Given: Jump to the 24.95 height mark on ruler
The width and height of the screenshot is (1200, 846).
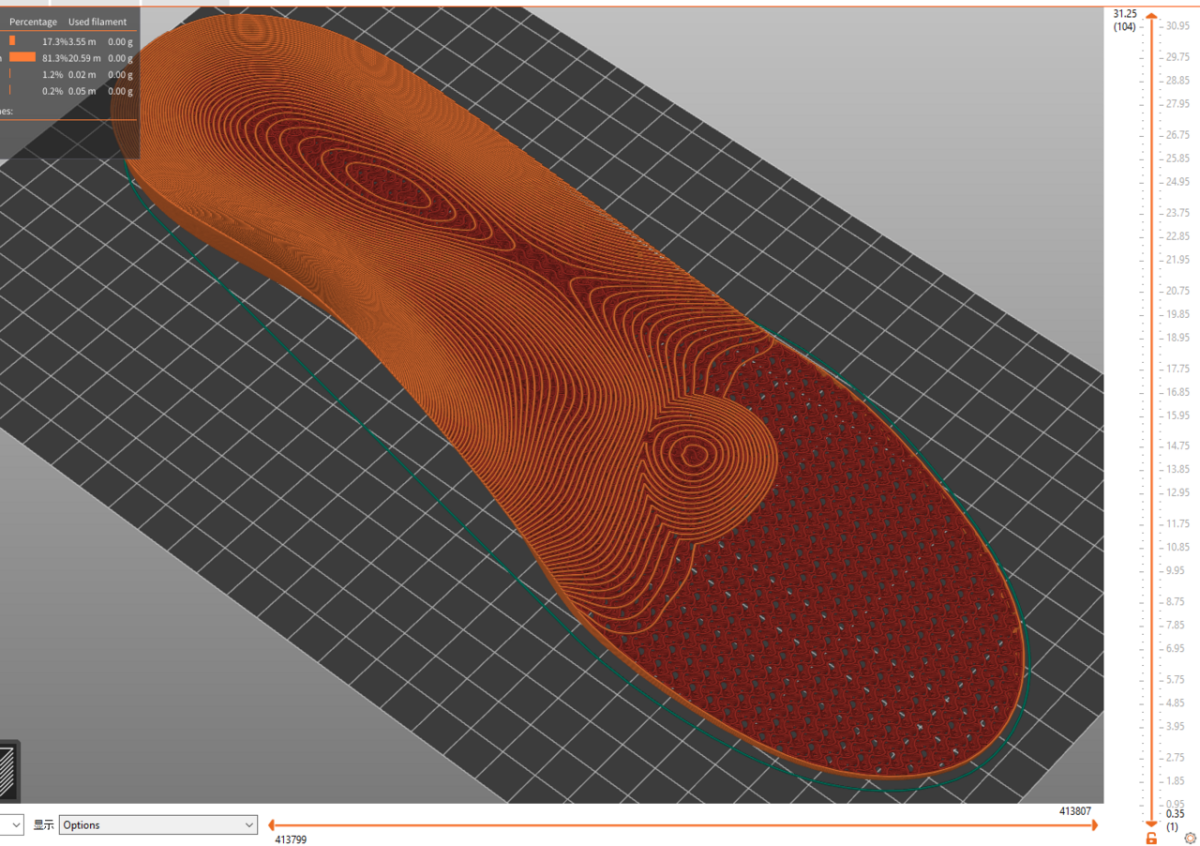Looking at the screenshot, I should click(x=1176, y=182).
